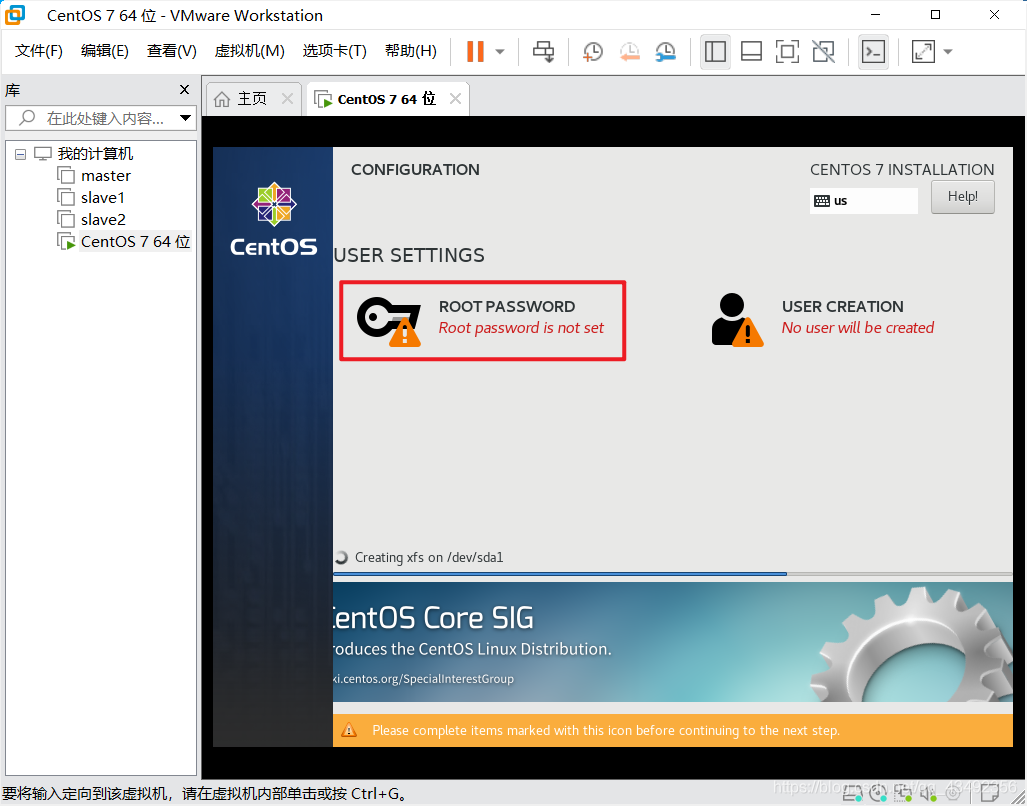The height and width of the screenshot is (806, 1027).
Task: Click the CENTOS 7 INSTALLATION title text
Action: (902, 170)
